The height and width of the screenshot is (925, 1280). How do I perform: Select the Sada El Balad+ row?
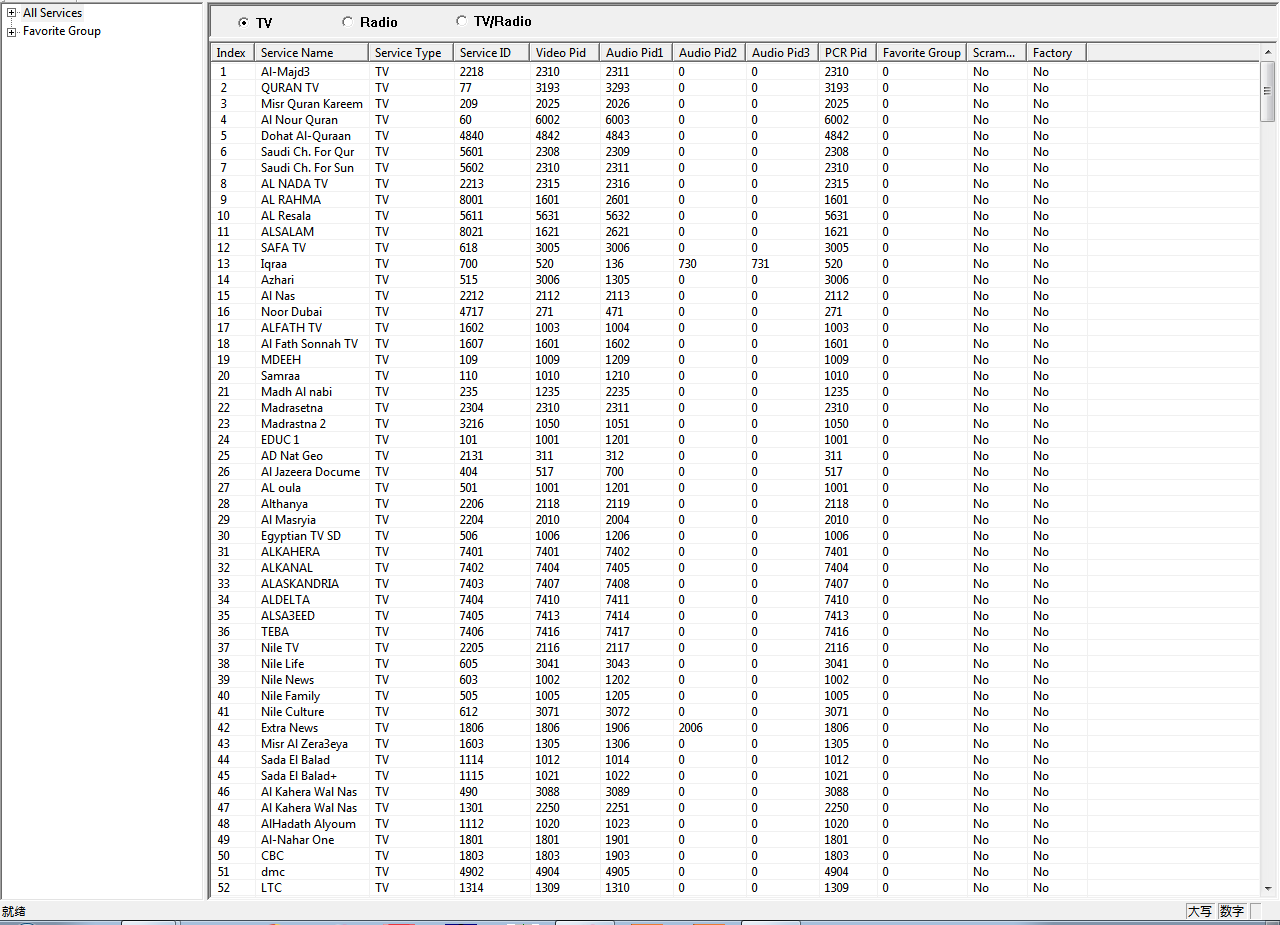pyautogui.click(x=649, y=776)
